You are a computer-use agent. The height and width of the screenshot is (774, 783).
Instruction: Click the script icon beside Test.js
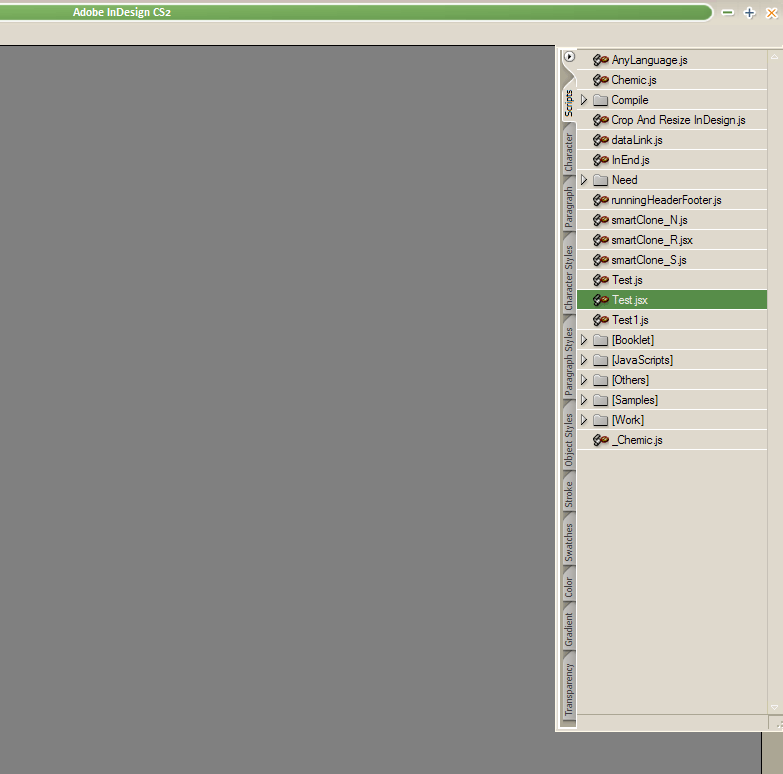[600, 280]
